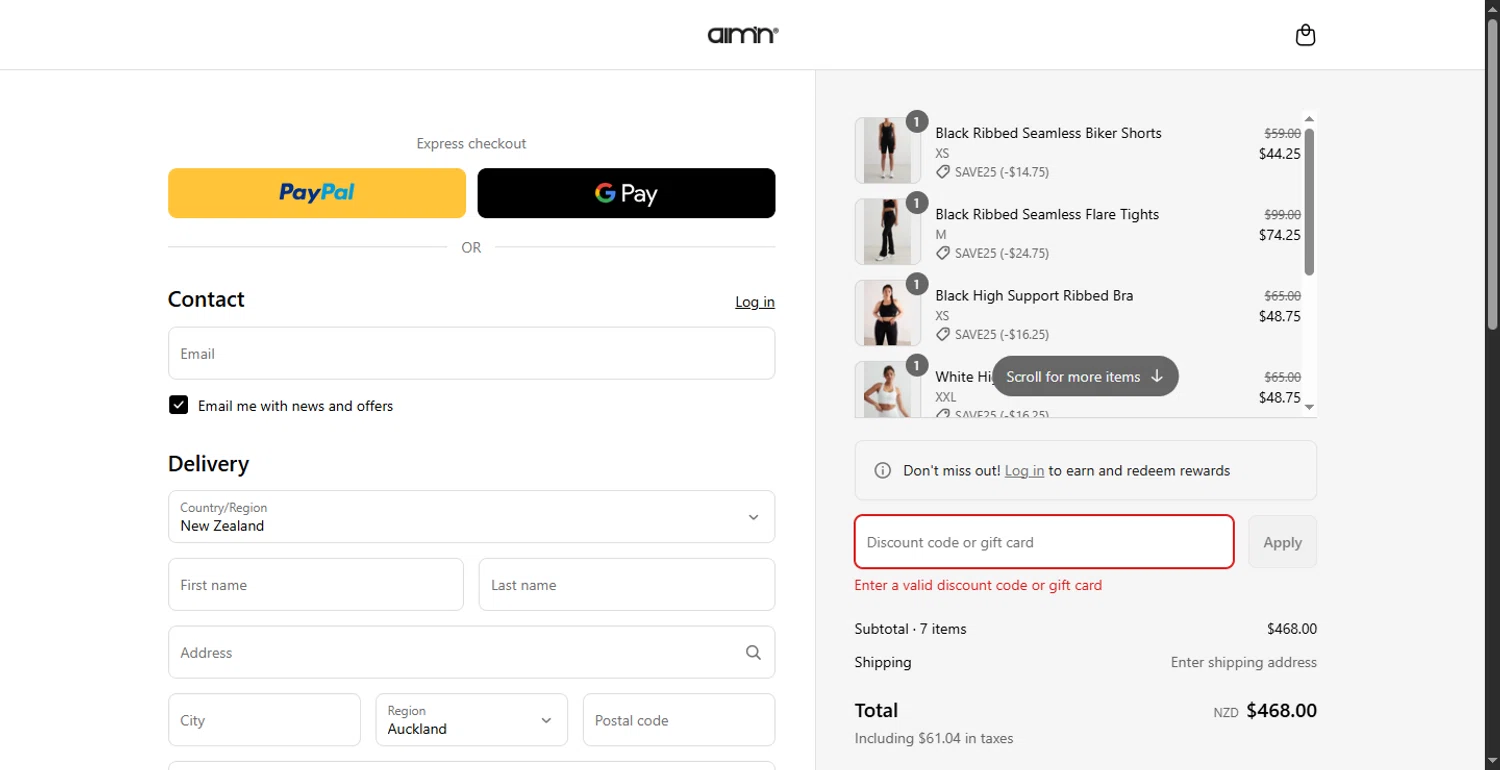Focus the Discount code or gift card field
Screen dimensions: 1500x770
point(1044,542)
